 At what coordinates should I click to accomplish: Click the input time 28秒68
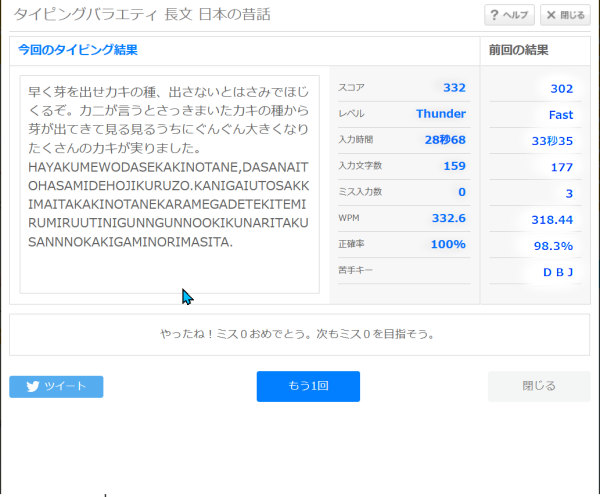tap(445, 140)
